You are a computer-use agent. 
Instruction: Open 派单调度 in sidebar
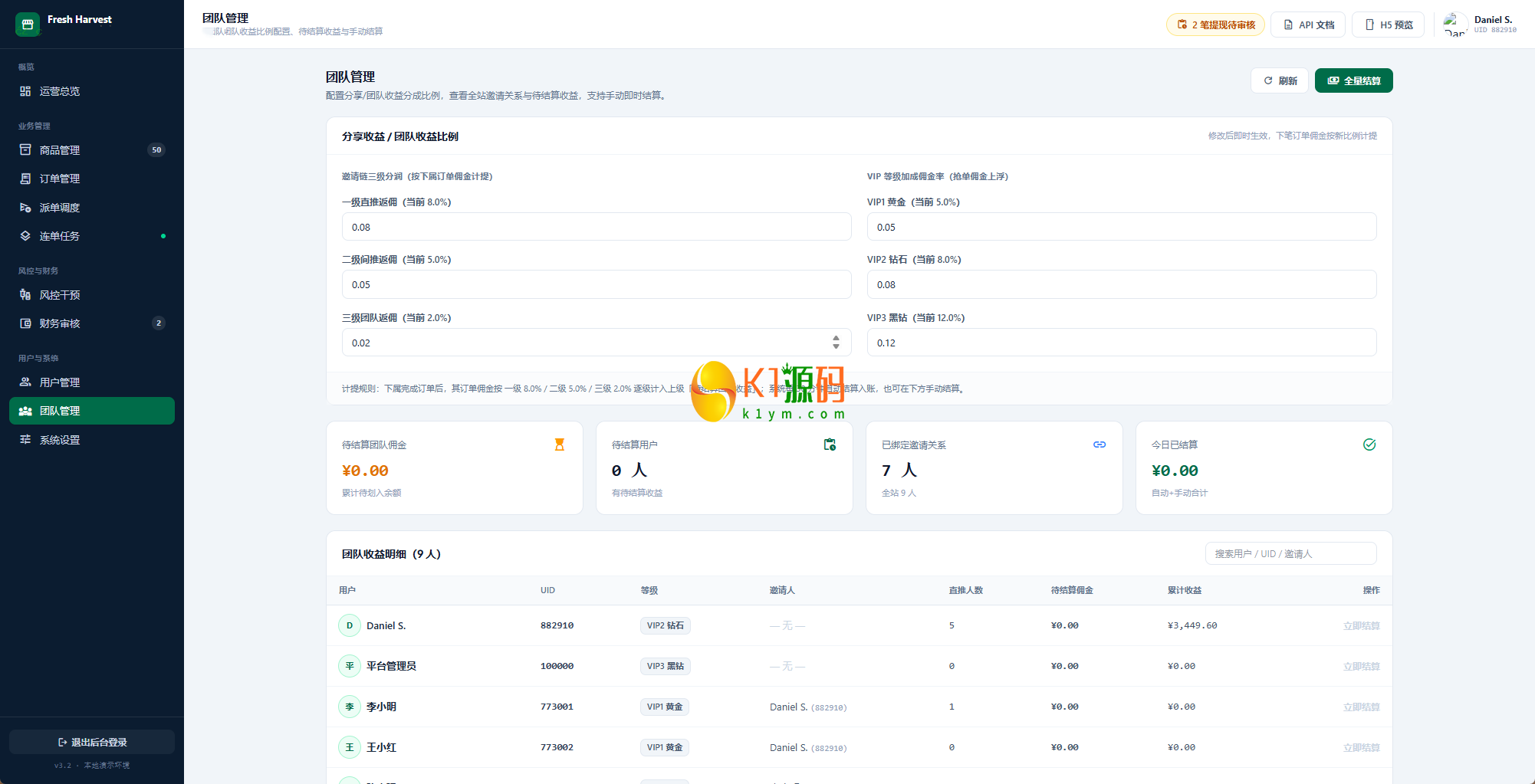92,208
